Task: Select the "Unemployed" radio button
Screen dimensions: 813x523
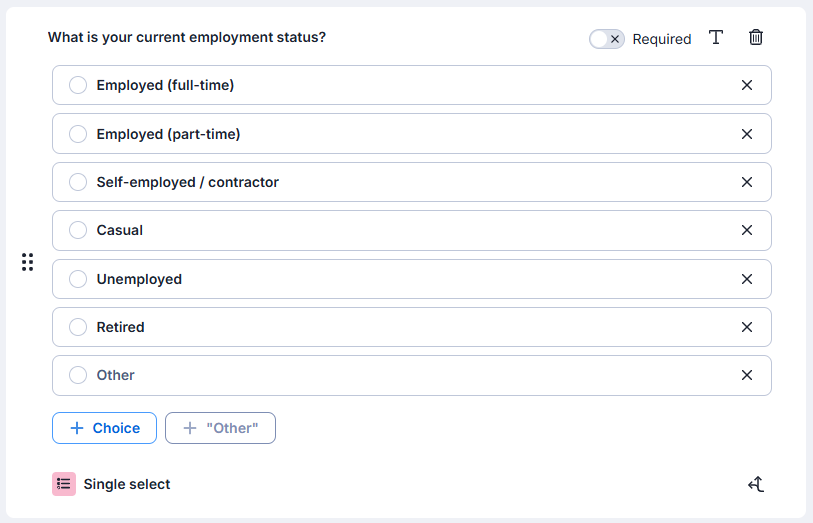Action: click(x=78, y=279)
